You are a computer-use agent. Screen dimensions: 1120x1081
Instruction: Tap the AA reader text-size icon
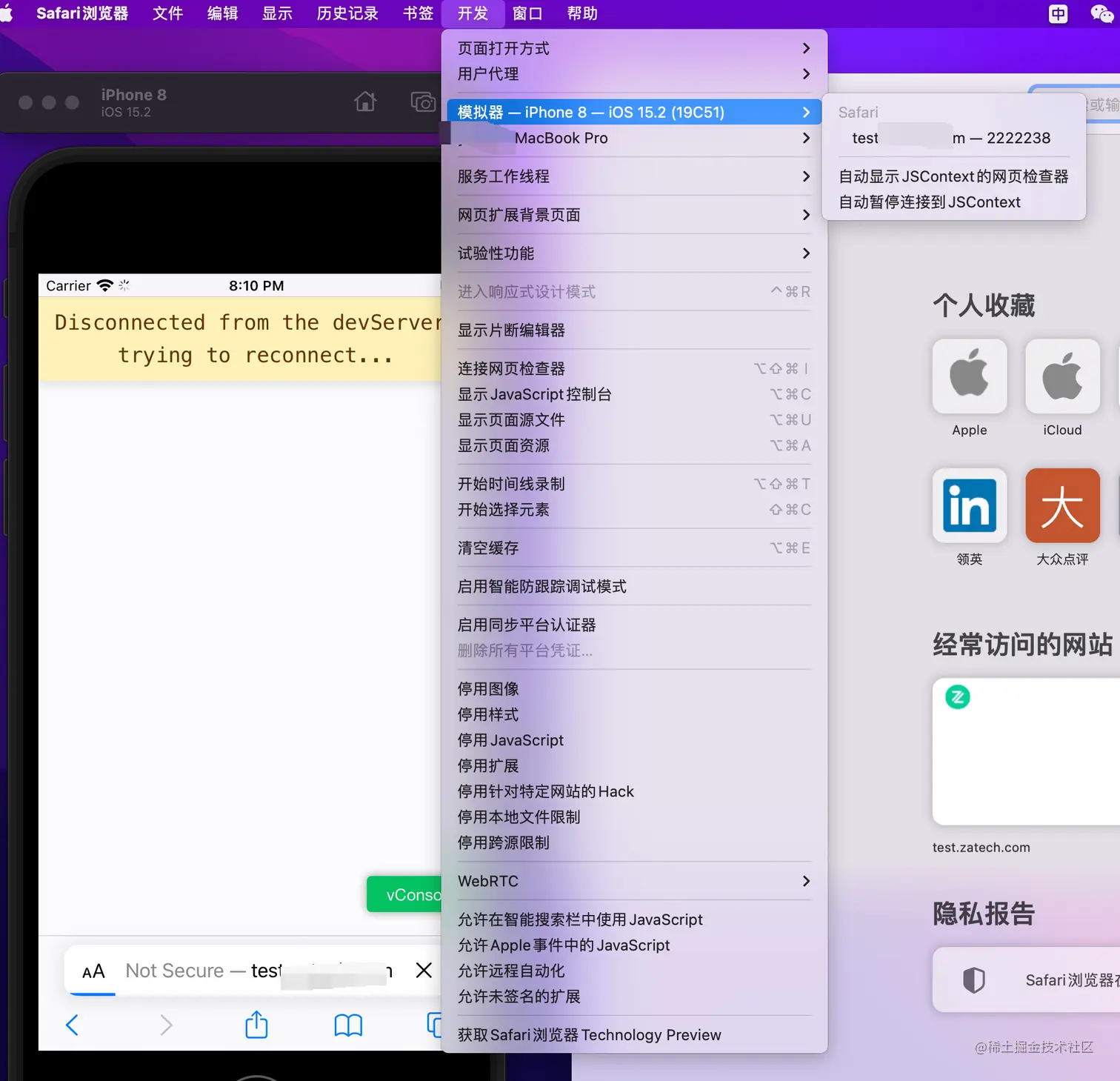(93, 971)
